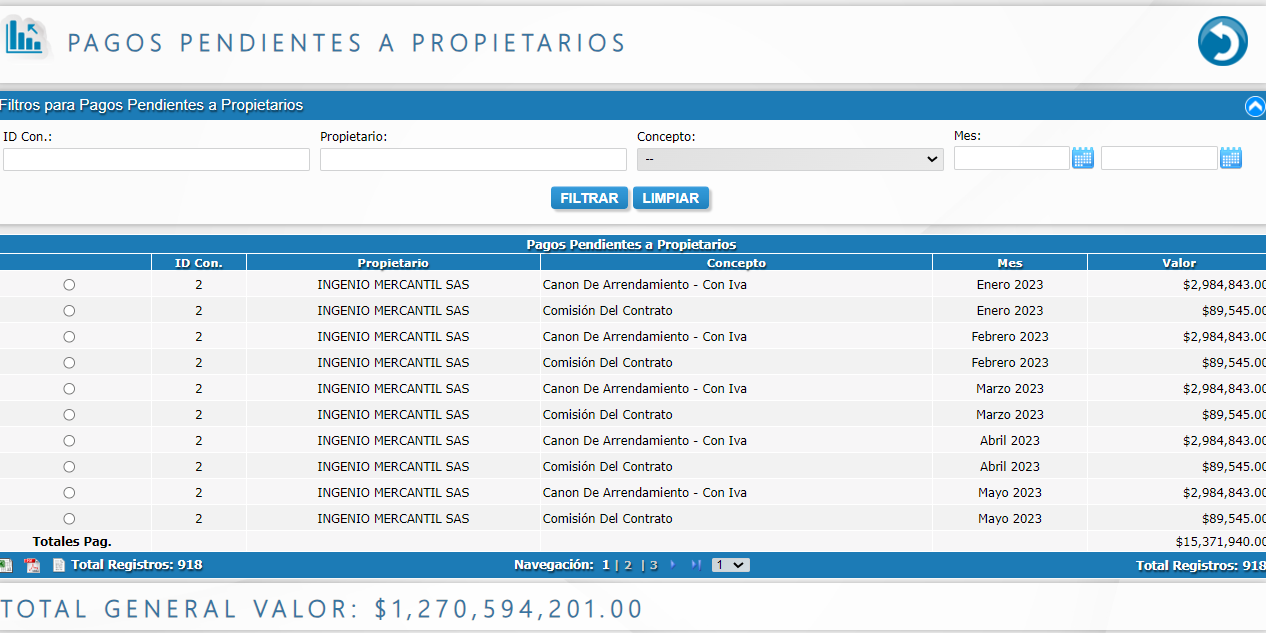Image resolution: width=1266 pixels, height=633 pixels.
Task: Click the FILTRAR button
Action: point(589,198)
